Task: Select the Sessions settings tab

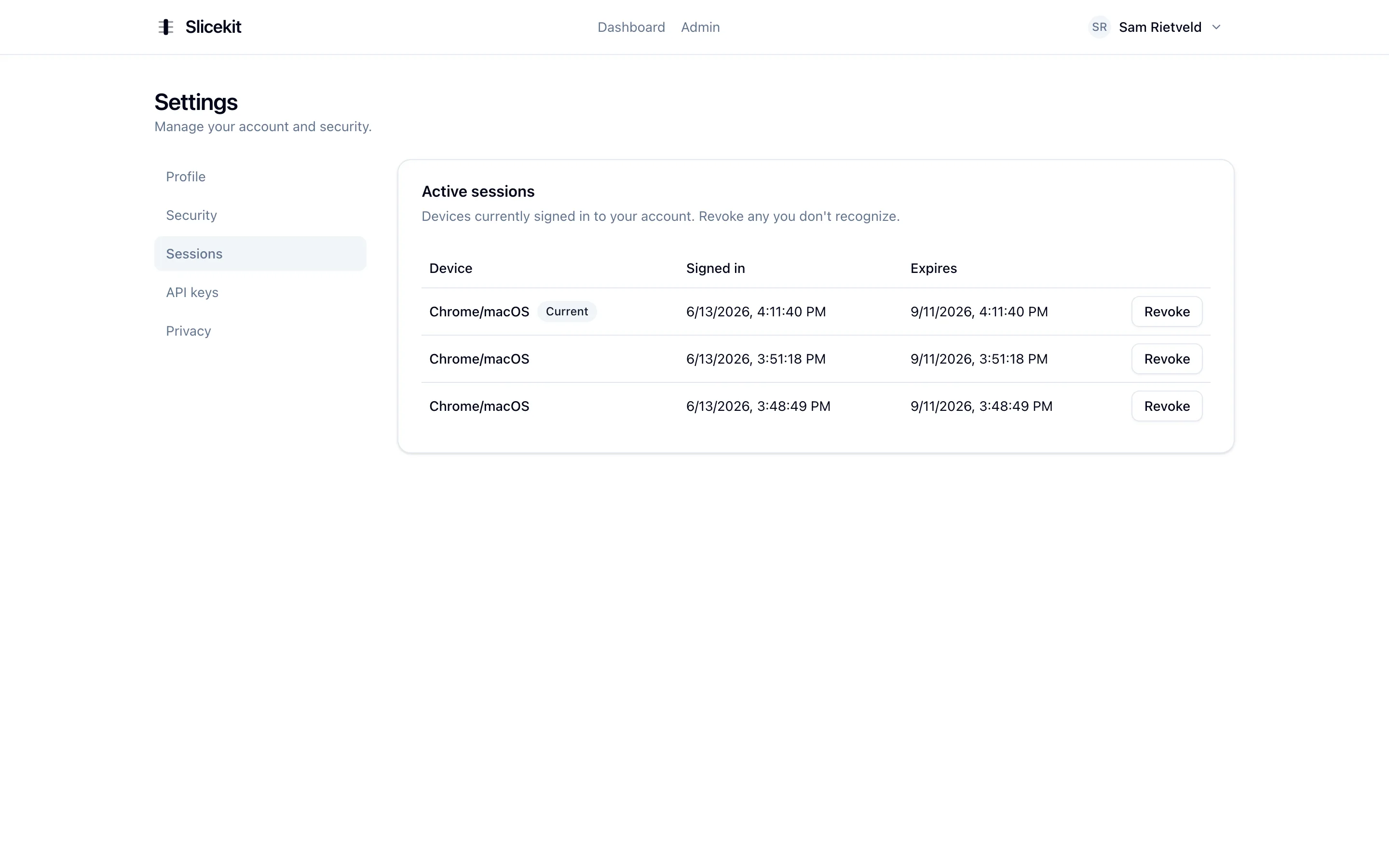Action: pyautogui.click(x=260, y=253)
